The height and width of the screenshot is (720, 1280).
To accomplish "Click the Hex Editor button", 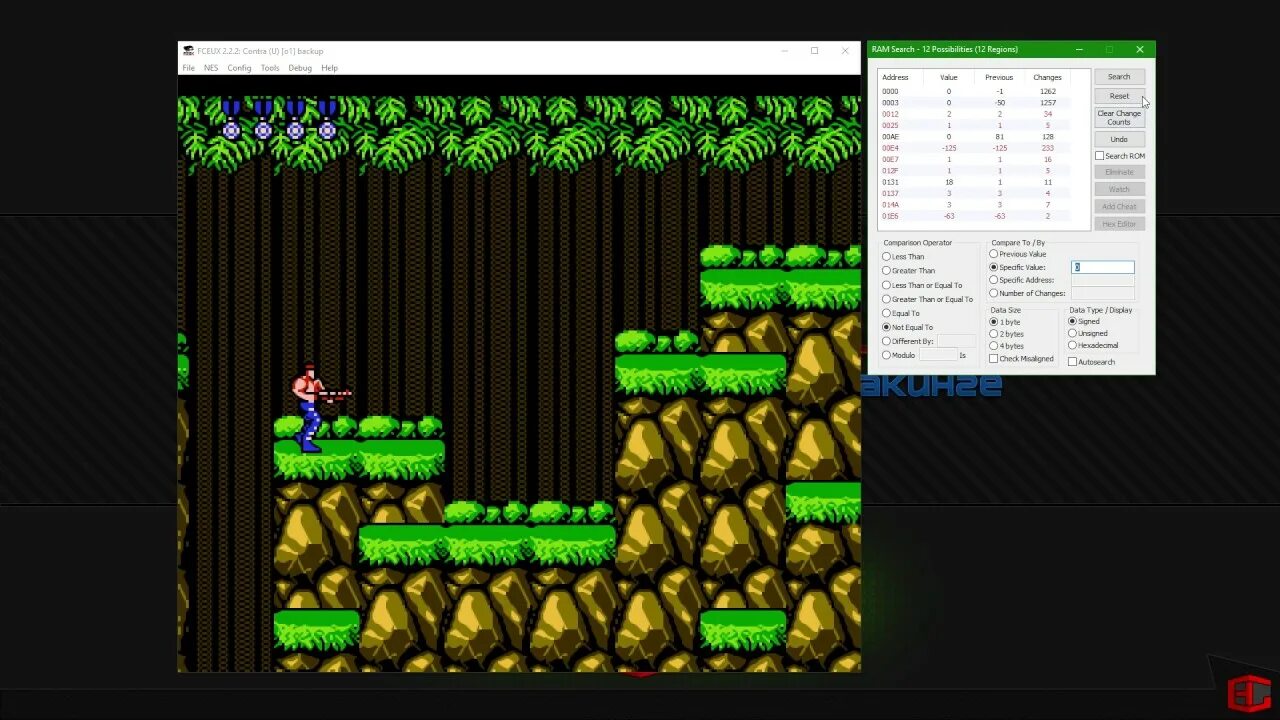I will (1119, 224).
